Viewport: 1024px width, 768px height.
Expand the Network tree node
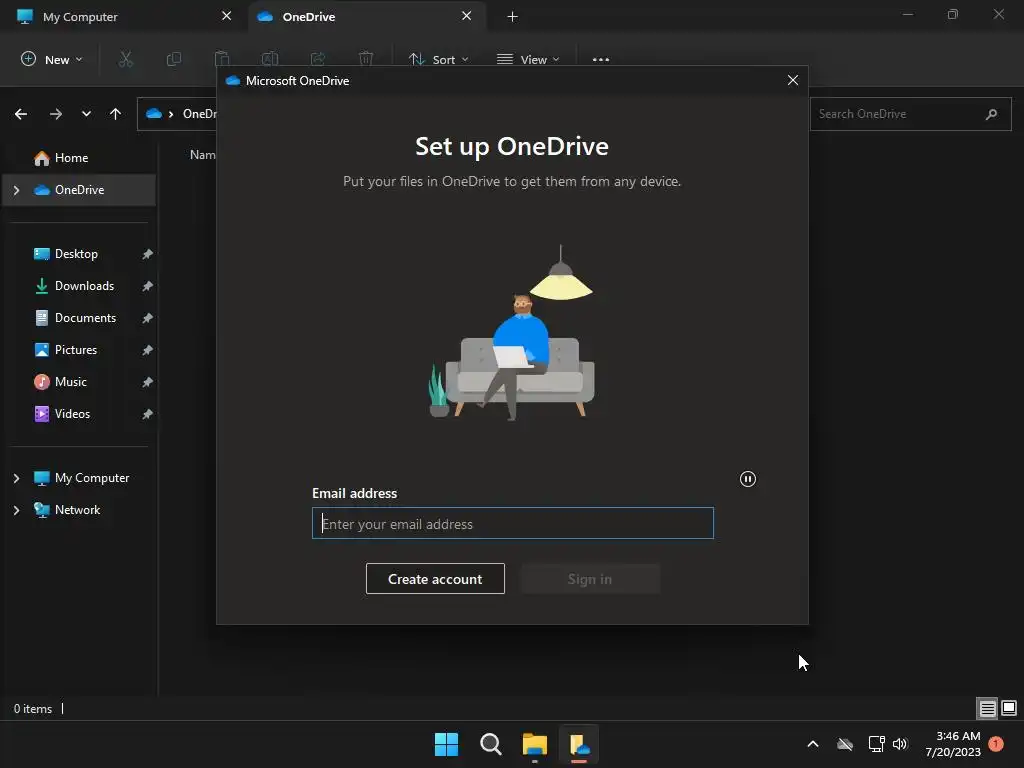coord(16,510)
